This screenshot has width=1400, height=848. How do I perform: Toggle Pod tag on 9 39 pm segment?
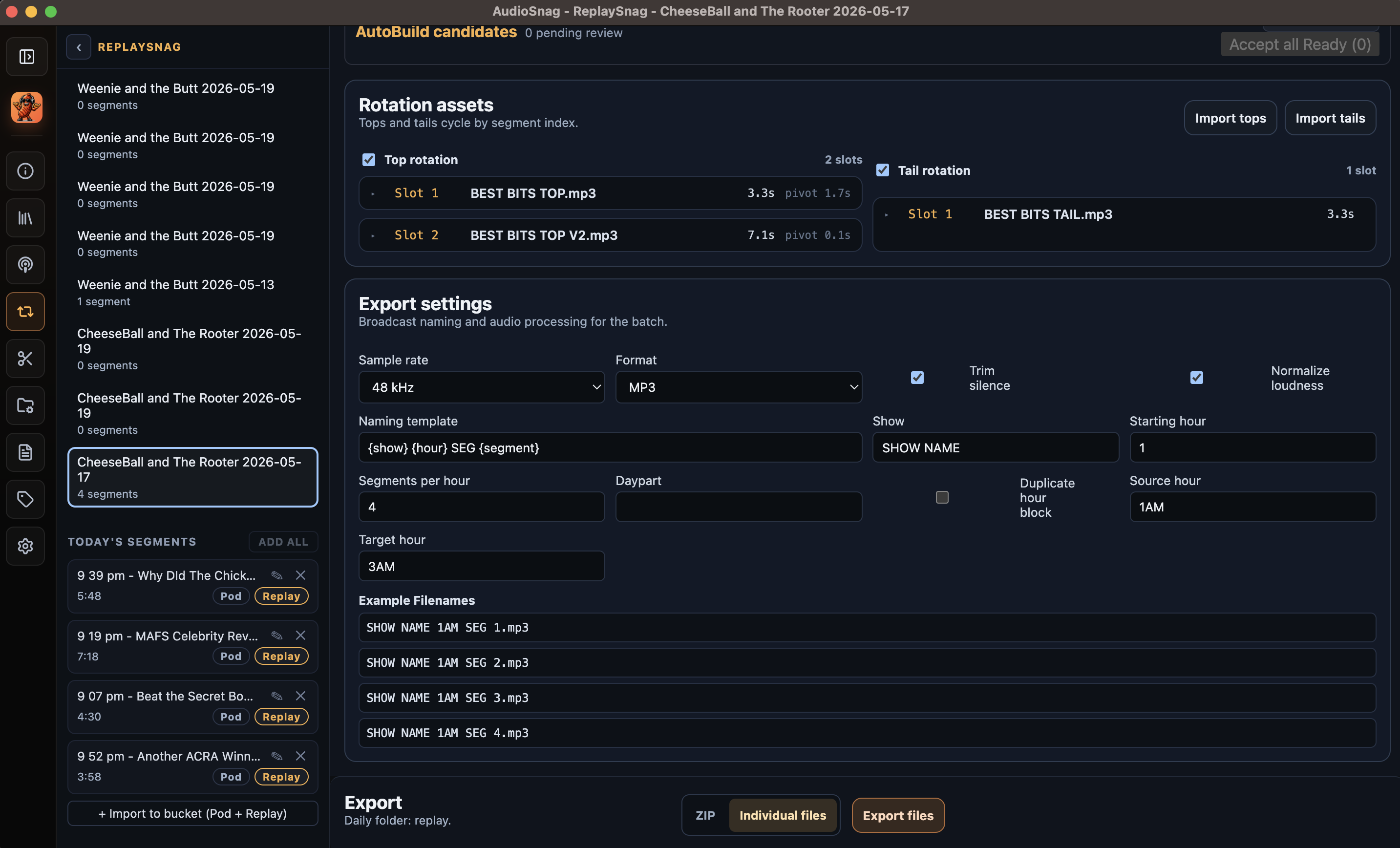tap(231, 596)
